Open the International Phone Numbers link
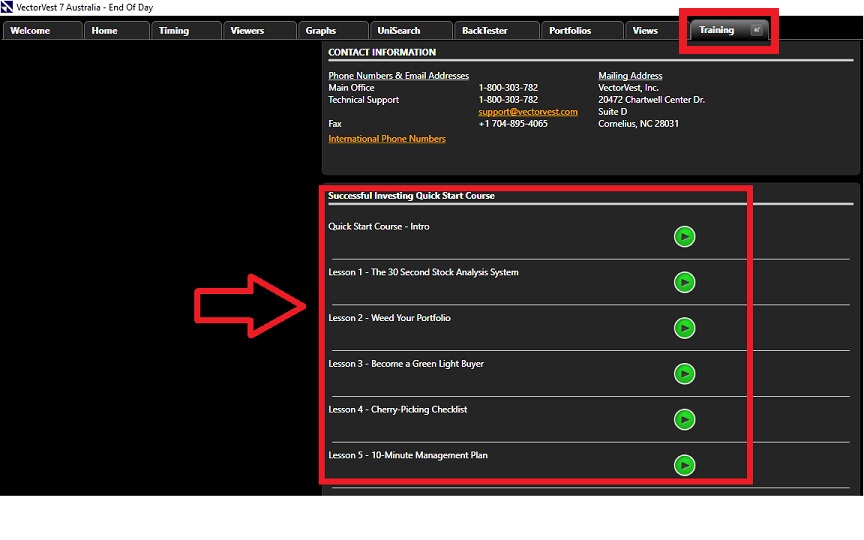Viewport: 864px width, 540px height. (387, 139)
